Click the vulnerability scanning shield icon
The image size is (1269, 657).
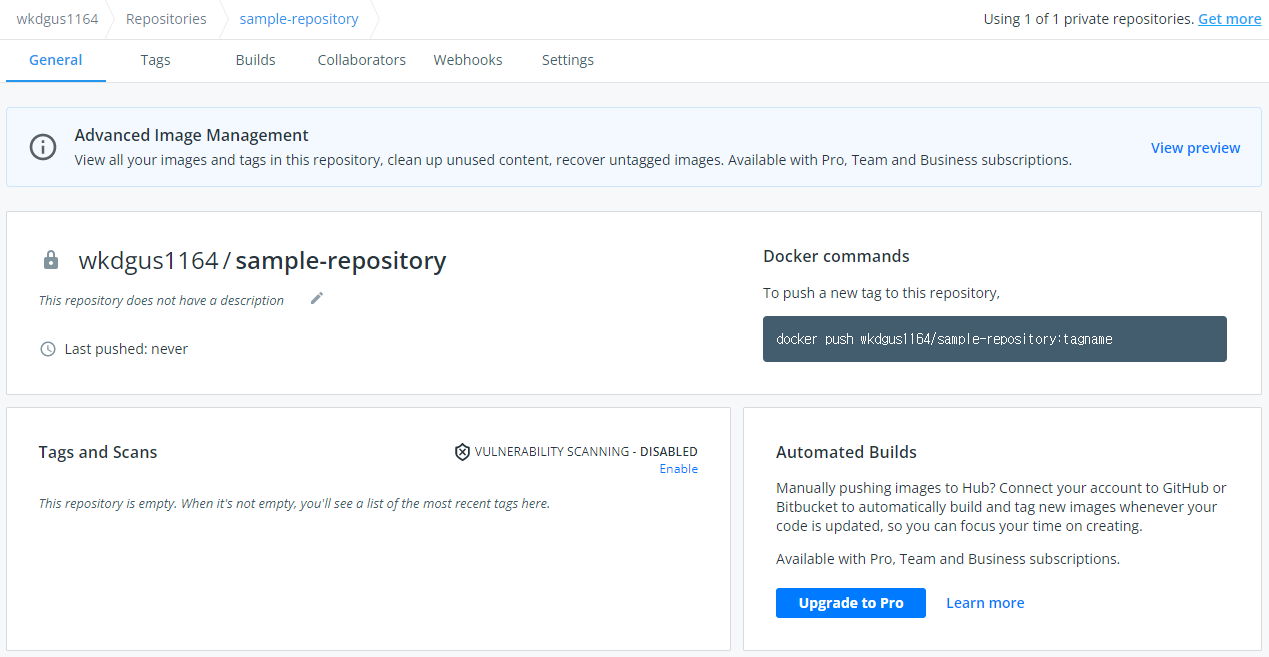pyautogui.click(x=462, y=452)
